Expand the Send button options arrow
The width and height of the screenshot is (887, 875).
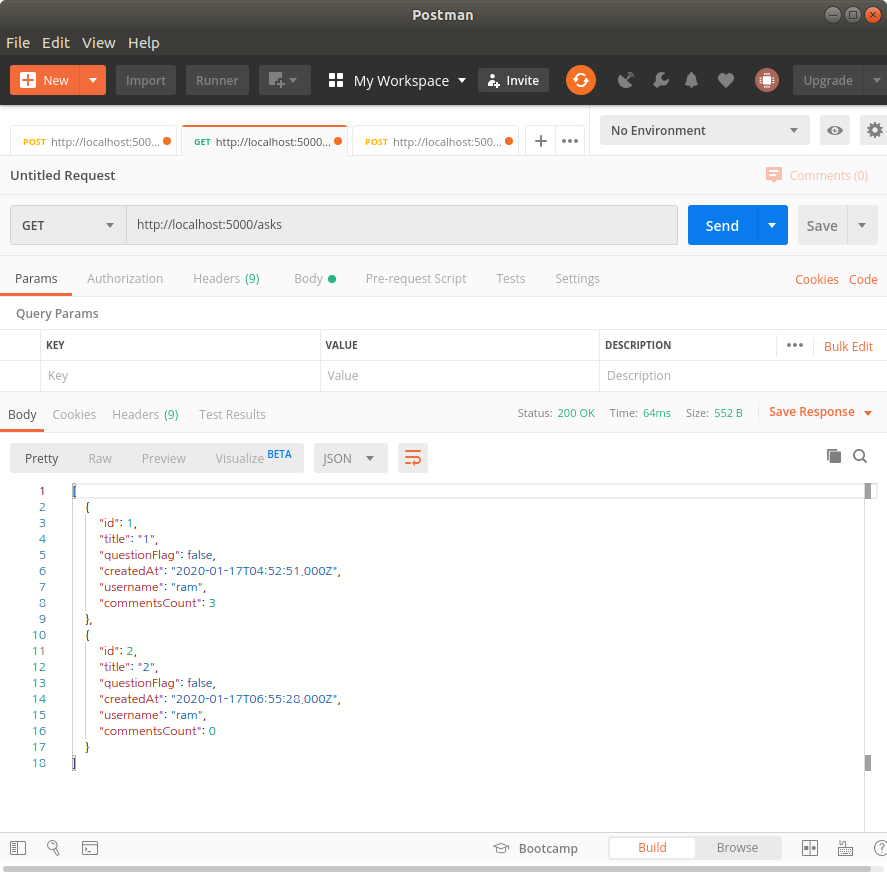(772, 225)
